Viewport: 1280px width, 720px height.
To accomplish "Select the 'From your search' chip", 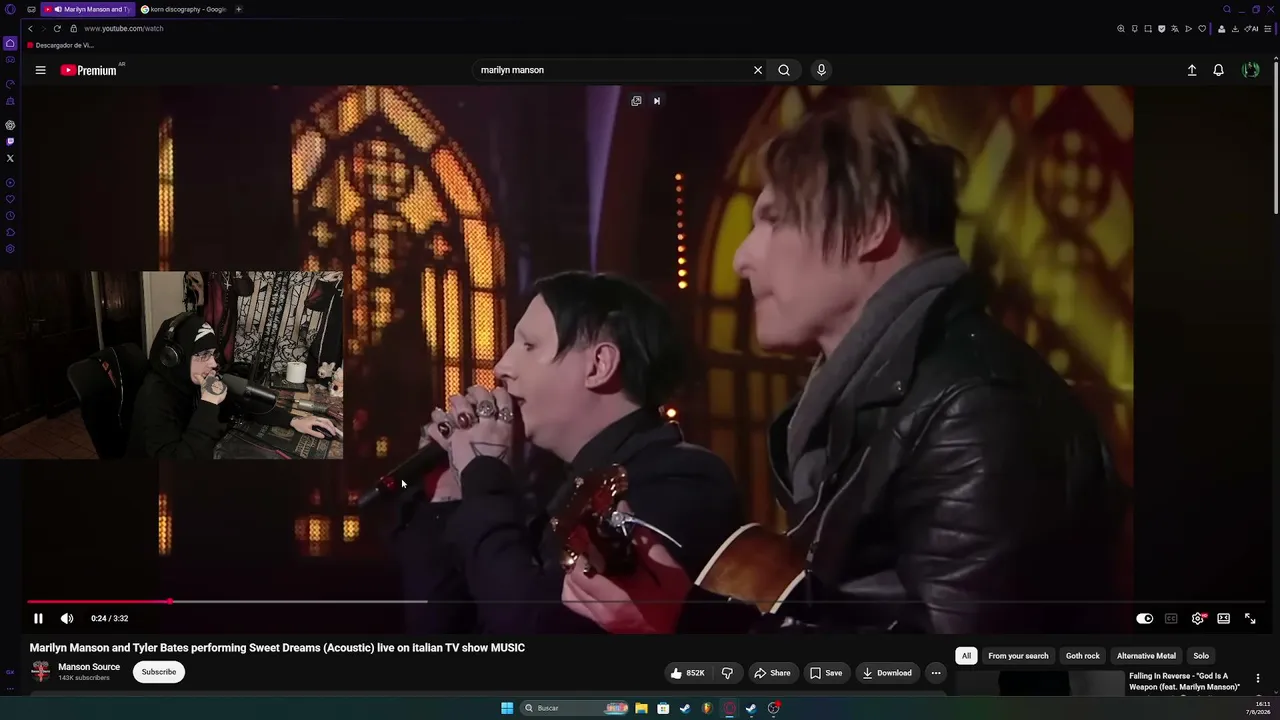I will [x=1018, y=656].
